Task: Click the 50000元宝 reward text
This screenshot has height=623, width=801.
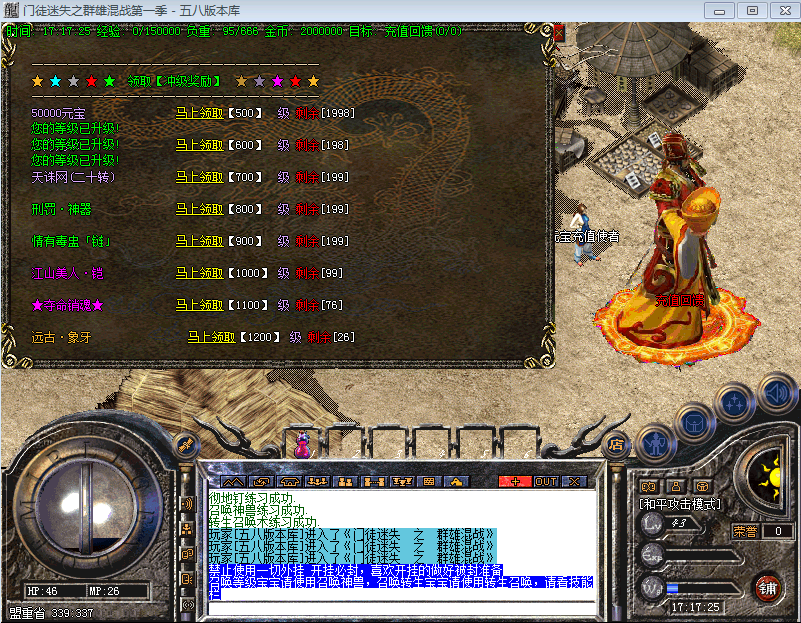Action: tap(58, 113)
